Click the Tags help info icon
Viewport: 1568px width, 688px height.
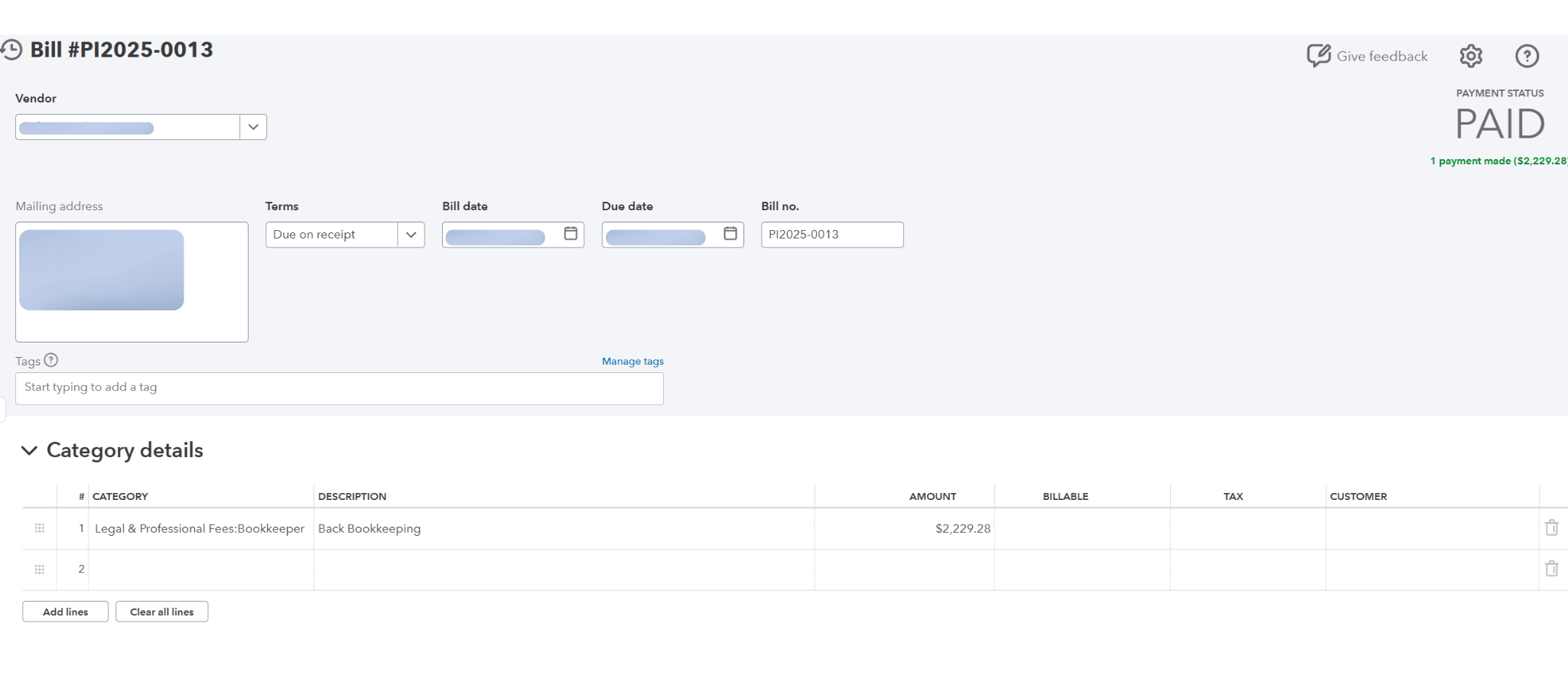click(x=51, y=360)
